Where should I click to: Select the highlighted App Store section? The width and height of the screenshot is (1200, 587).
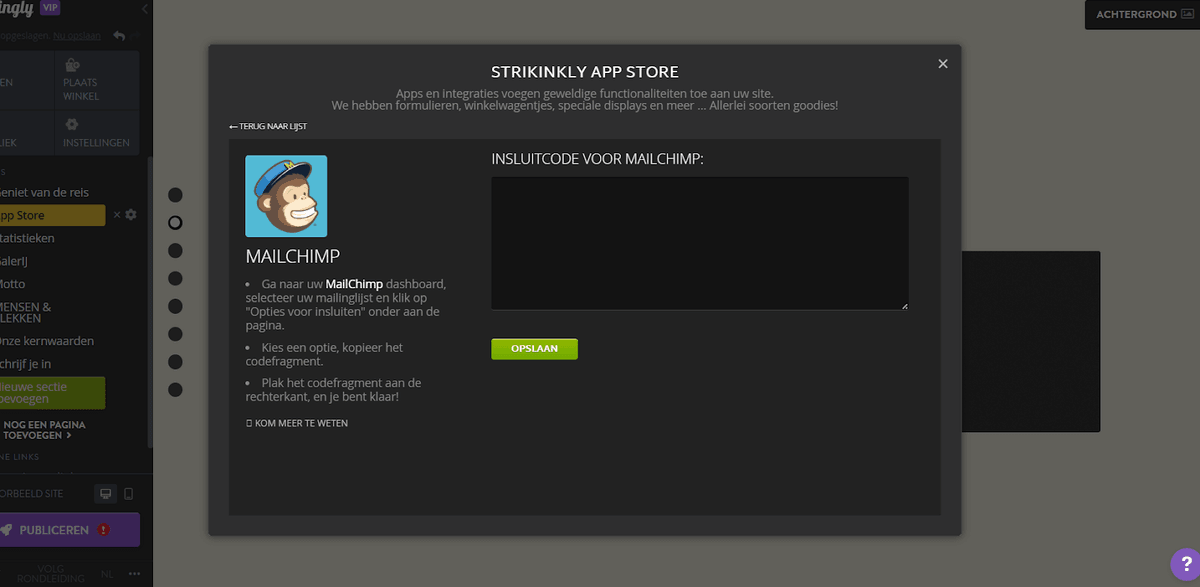point(52,215)
